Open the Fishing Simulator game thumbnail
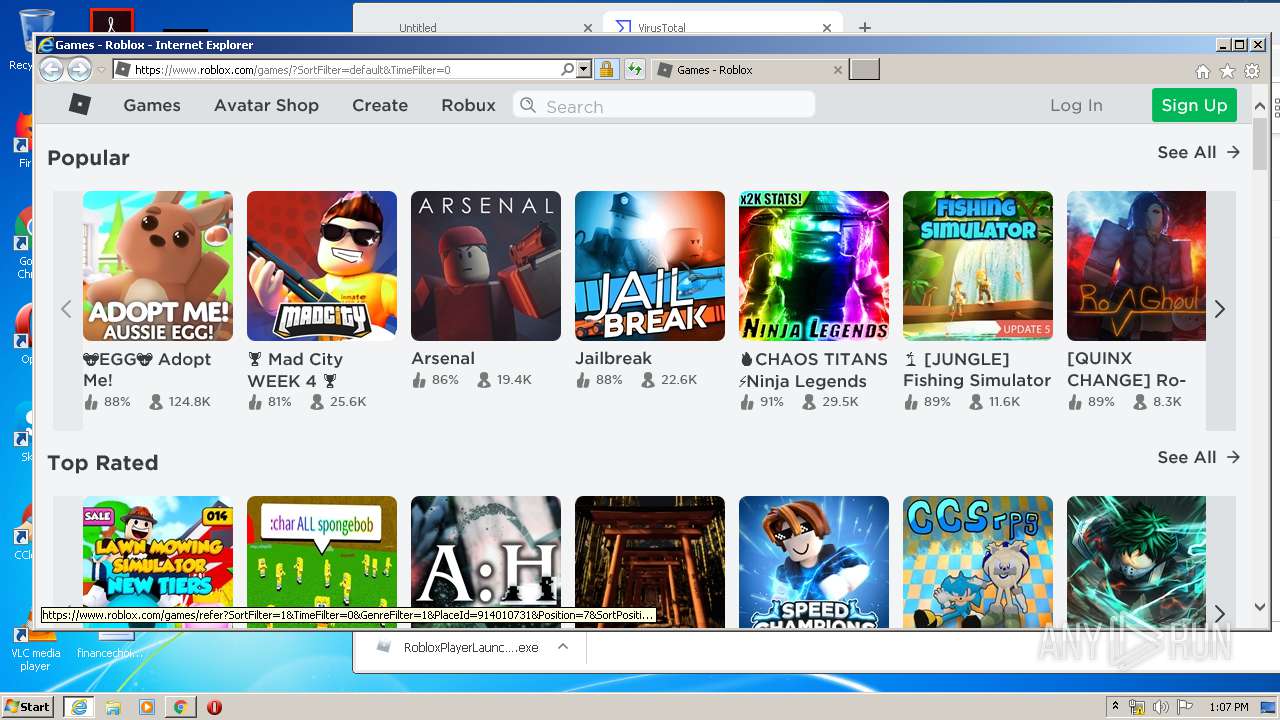Image resolution: width=1280 pixels, height=720 pixels. click(978, 266)
